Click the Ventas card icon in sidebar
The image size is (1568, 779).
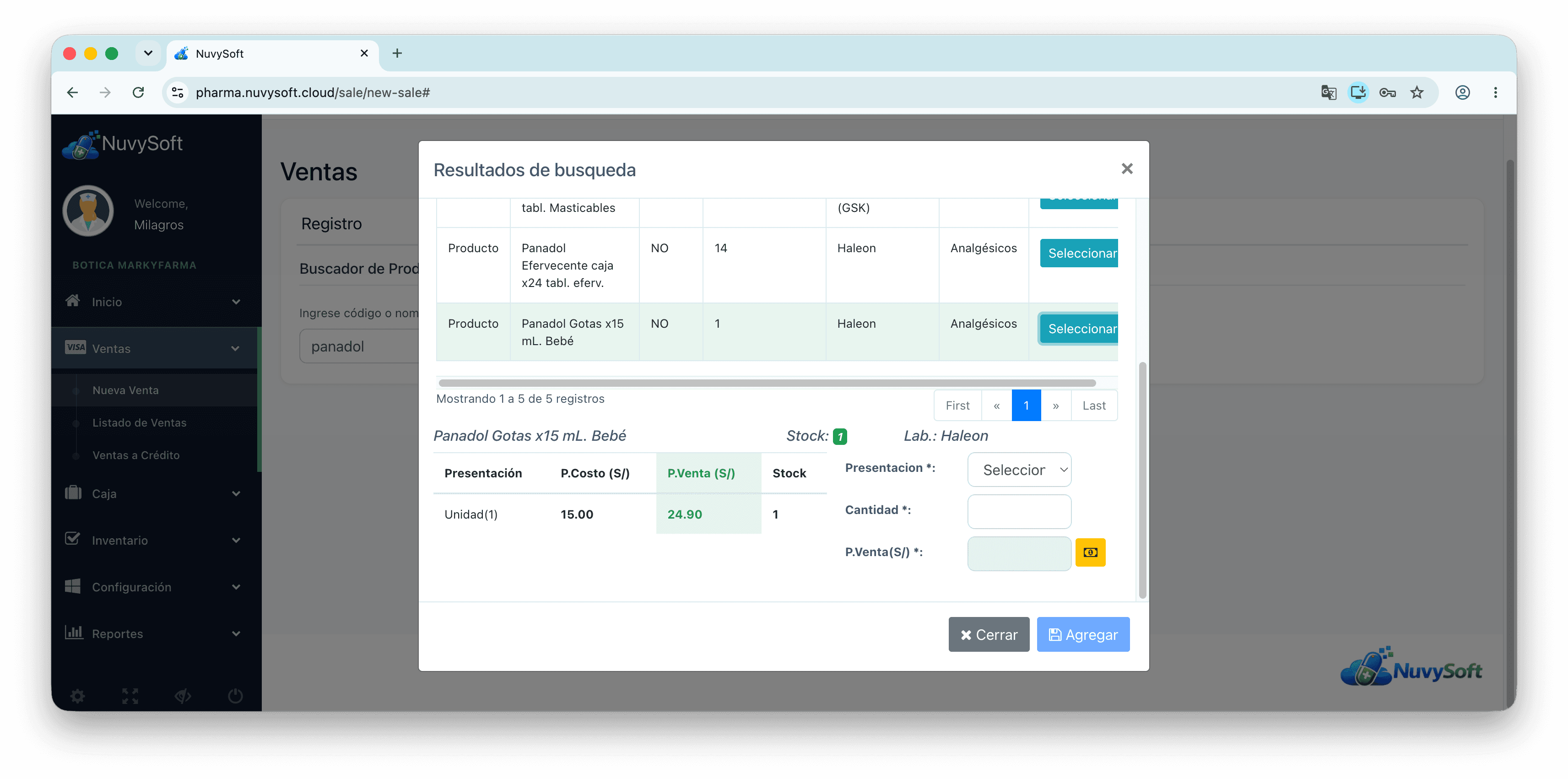point(76,347)
